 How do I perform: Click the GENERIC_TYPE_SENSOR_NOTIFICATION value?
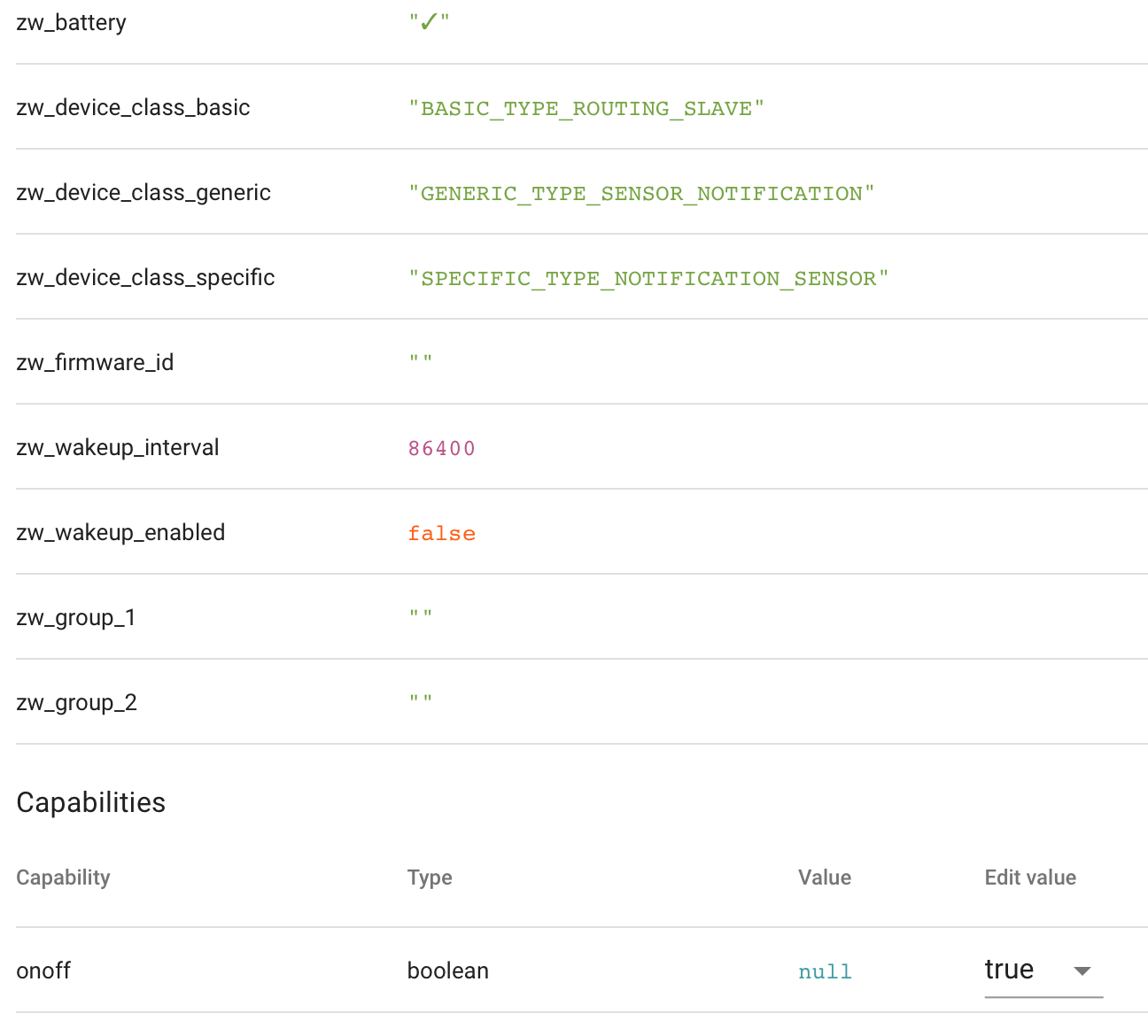[641, 194]
